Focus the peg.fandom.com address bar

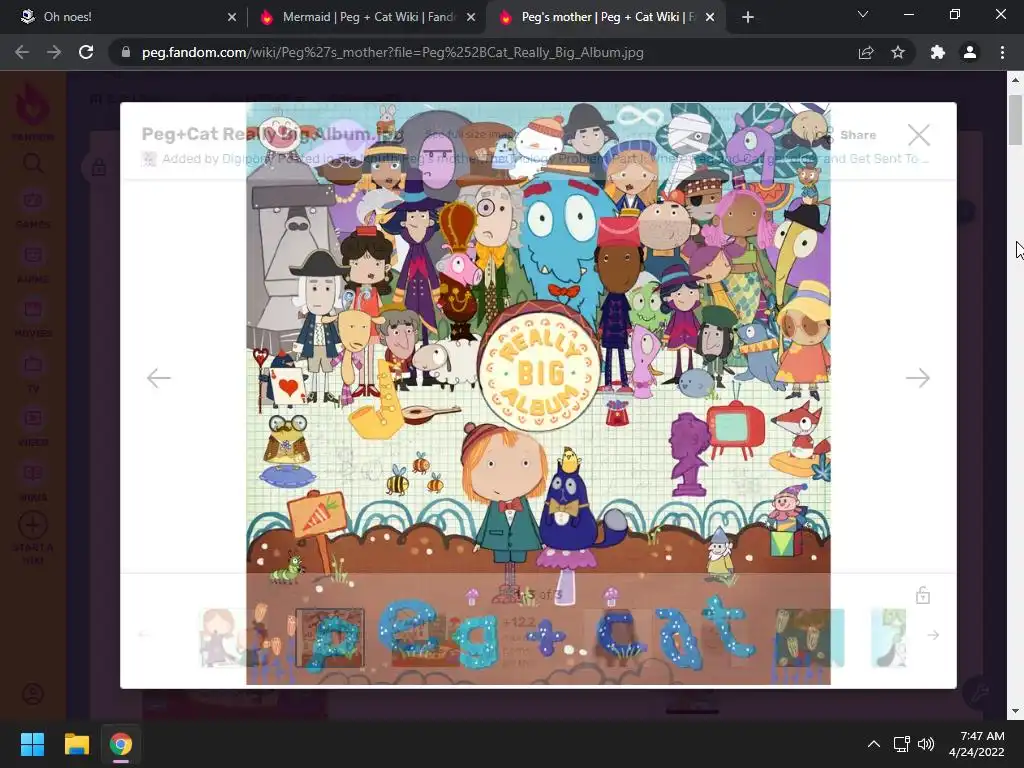click(392, 52)
